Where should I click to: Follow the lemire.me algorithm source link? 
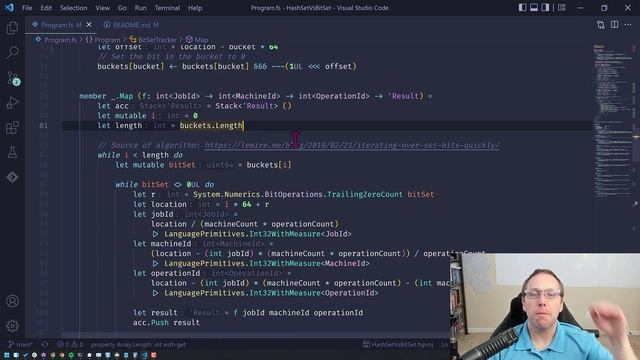[352, 145]
